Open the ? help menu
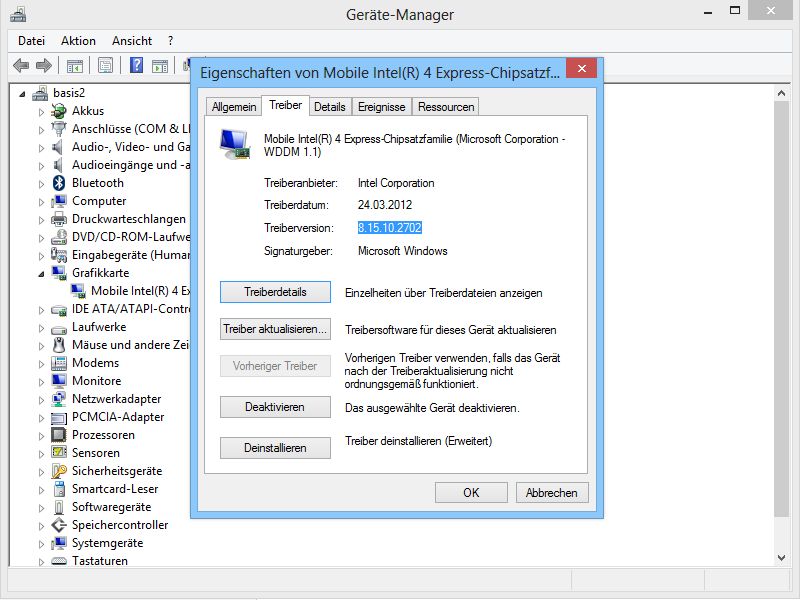This screenshot has width=800, height=600. tap(170, 41)
